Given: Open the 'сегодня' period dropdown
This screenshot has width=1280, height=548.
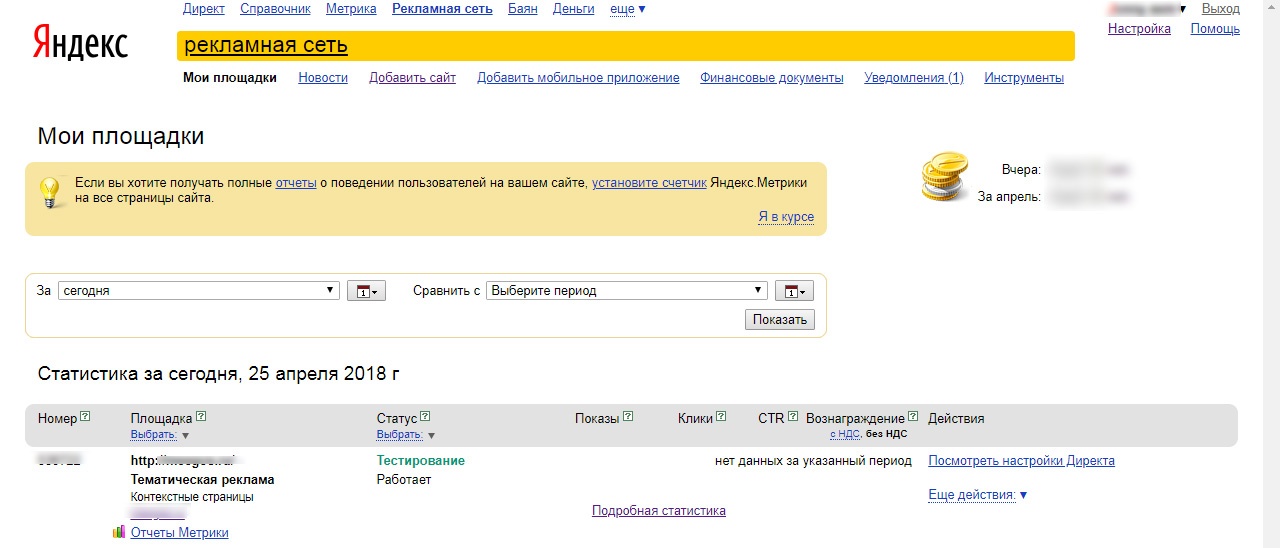Looking at the screenshot, I should coord(199,291).
